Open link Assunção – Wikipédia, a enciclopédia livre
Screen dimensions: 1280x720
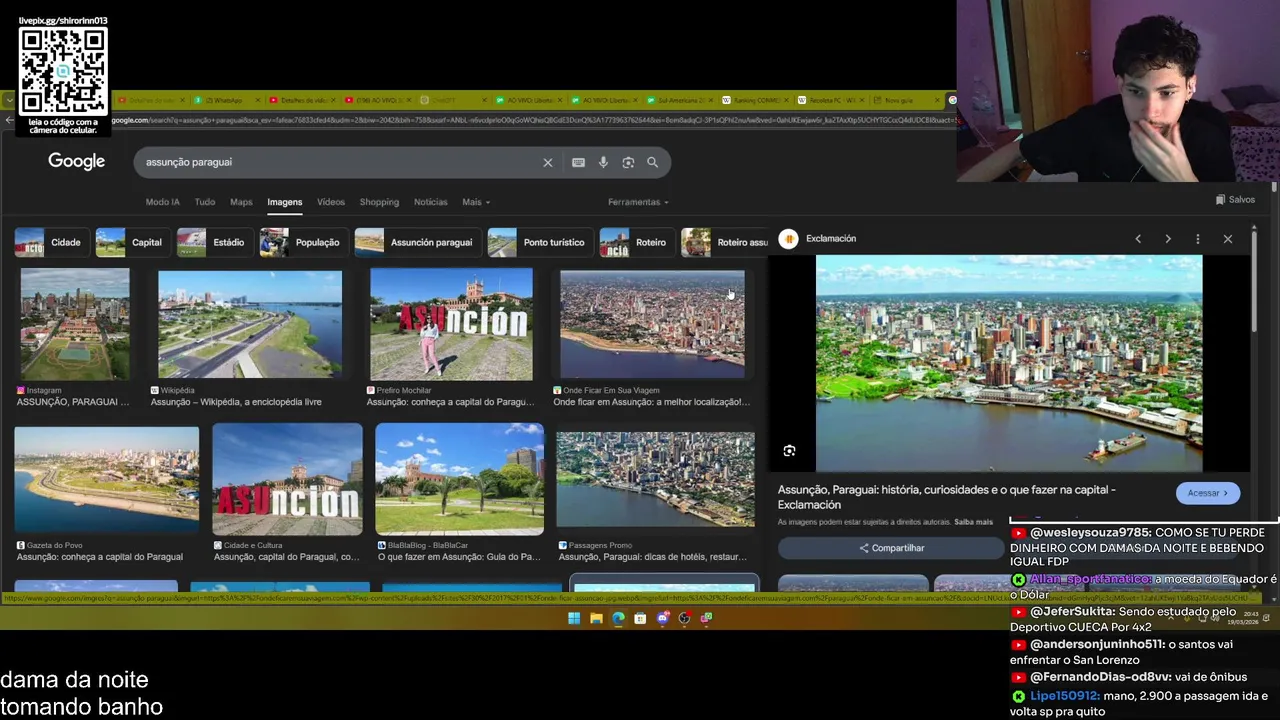(x=236, y=402)
